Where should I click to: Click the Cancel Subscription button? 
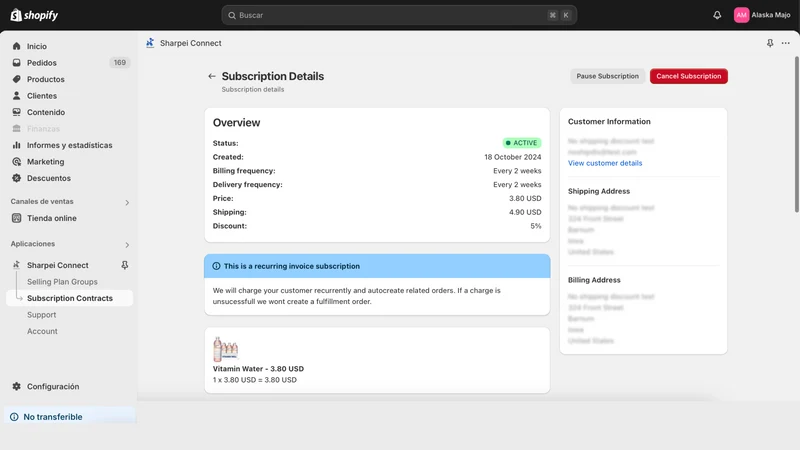pyautogui.click(x=688, y=76)
